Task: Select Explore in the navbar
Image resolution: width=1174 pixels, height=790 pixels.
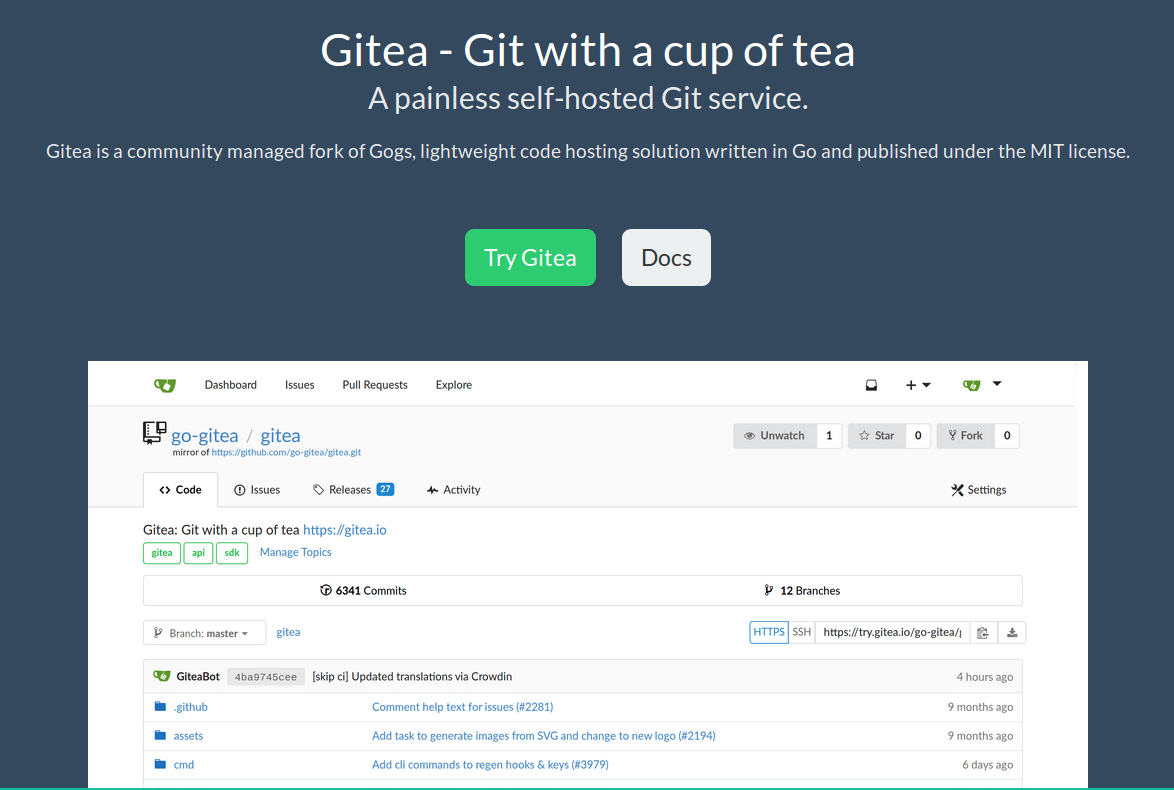Action: 454,385
